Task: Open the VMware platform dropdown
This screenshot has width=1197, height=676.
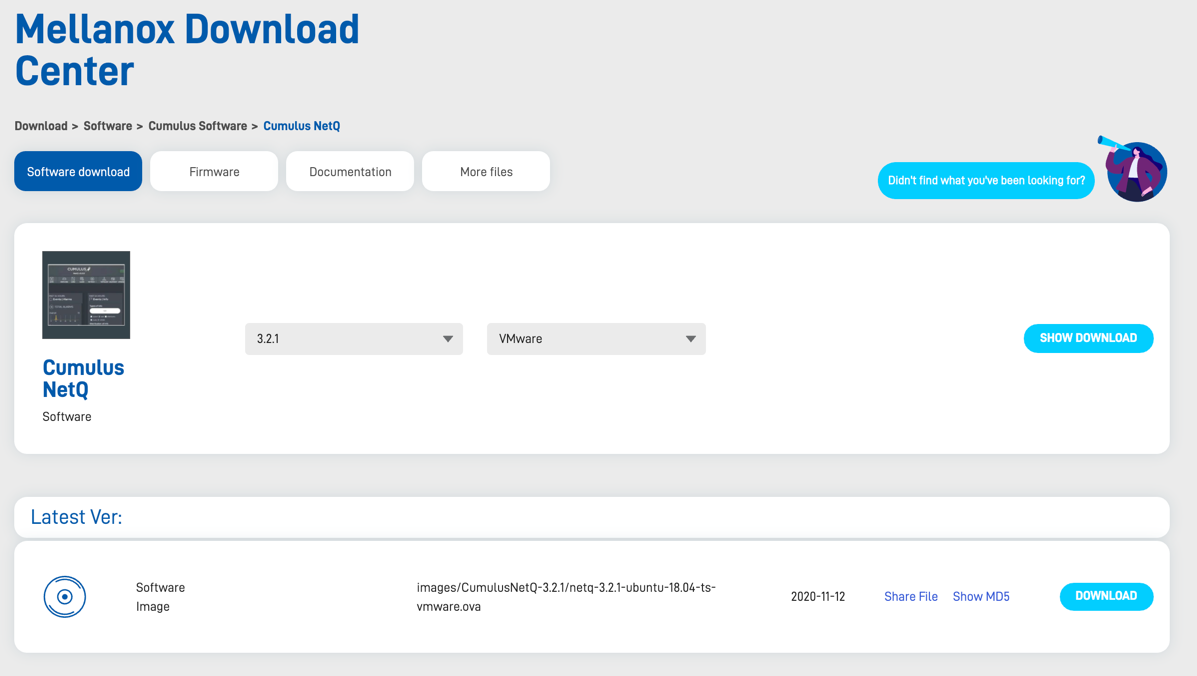Action: point(596,339)
